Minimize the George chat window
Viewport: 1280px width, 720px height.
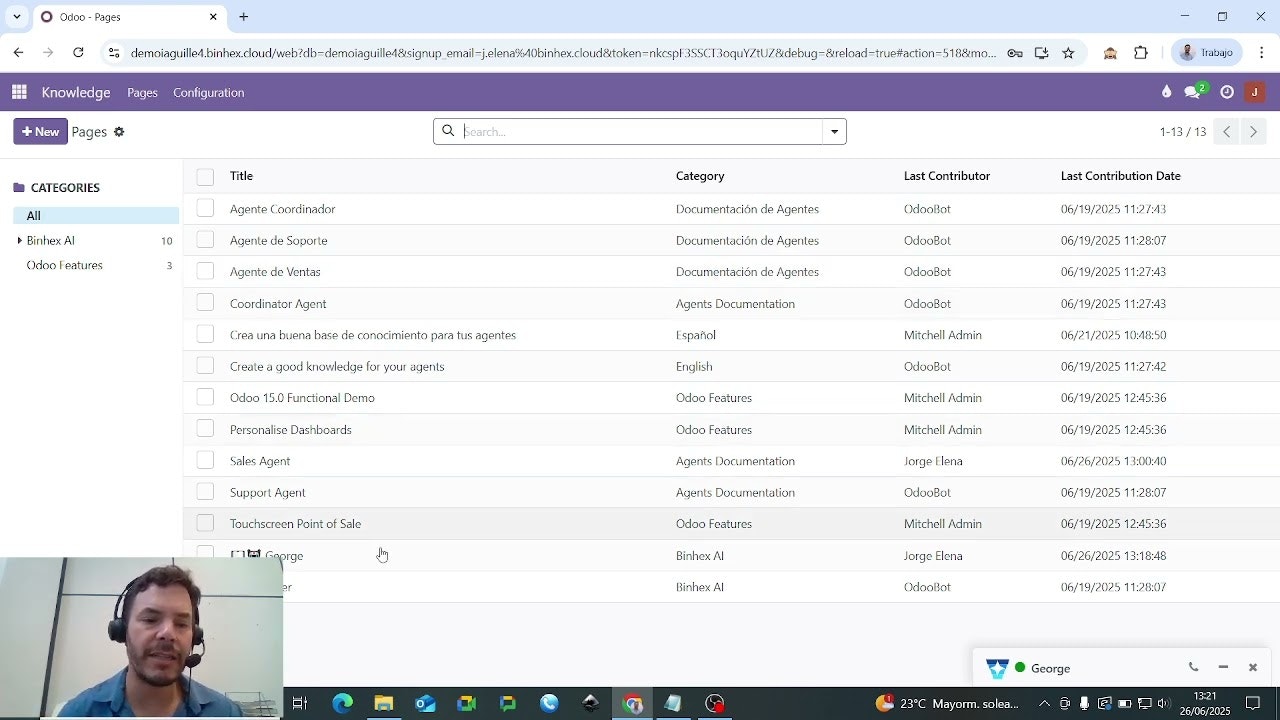[1223, 668]
